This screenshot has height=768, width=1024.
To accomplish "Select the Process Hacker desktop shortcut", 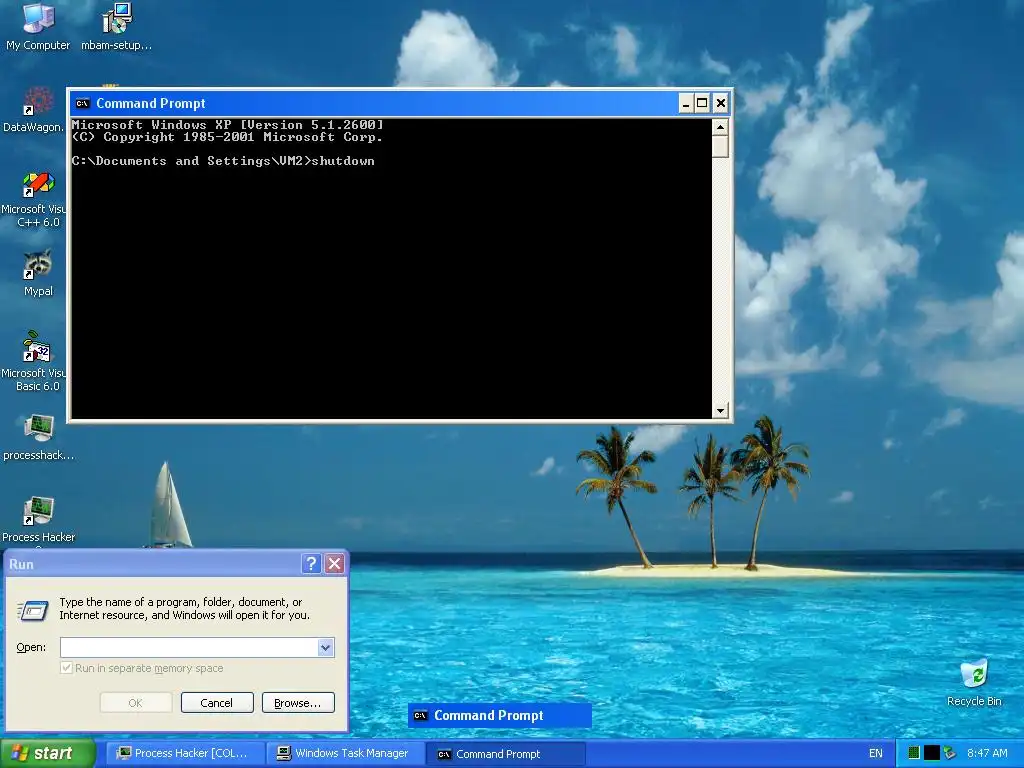I will pyautogui.click(x=38, y=520).
